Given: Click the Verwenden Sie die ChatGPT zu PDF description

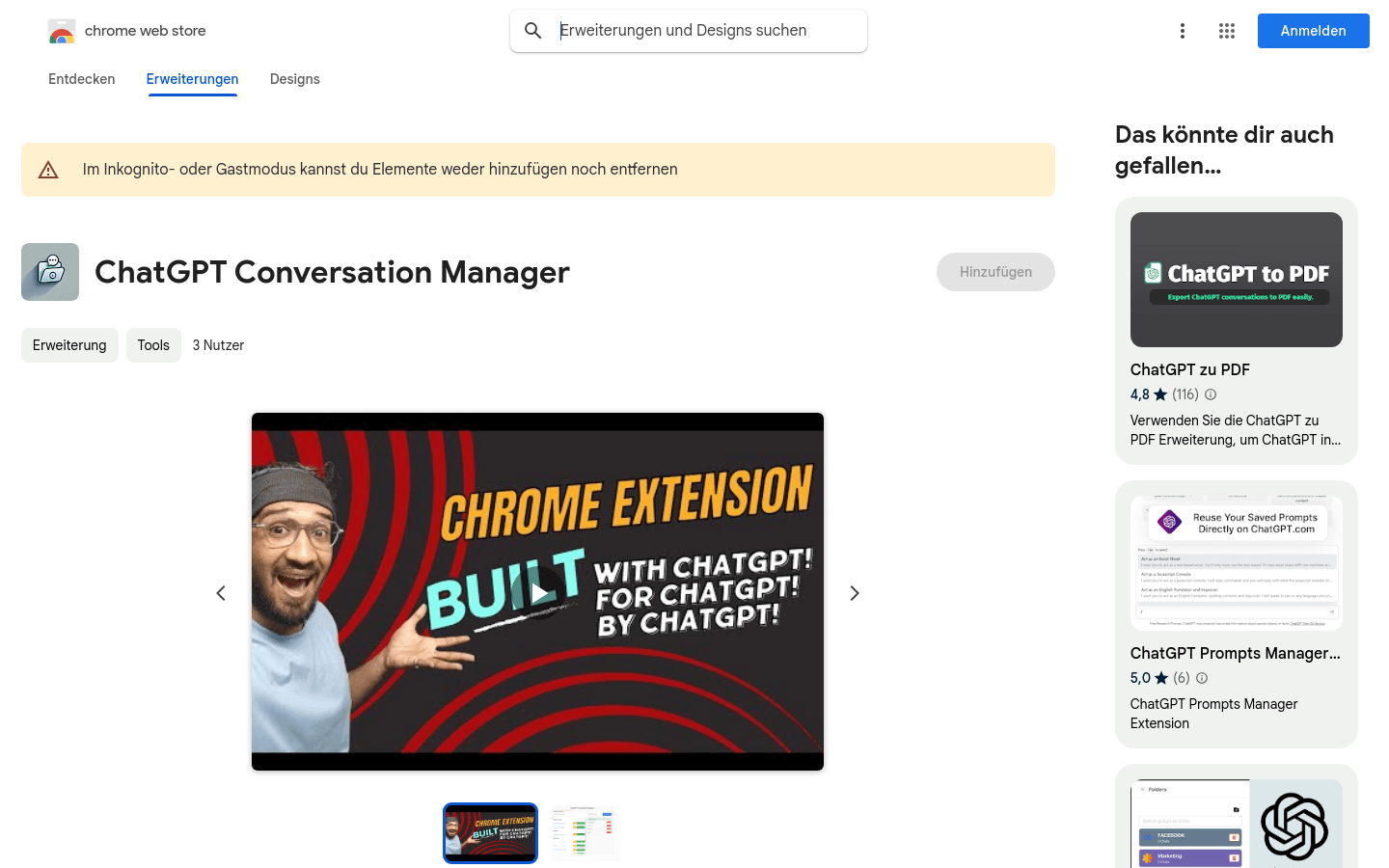Looking at the screenshot, I should (x=1236, y=430).
